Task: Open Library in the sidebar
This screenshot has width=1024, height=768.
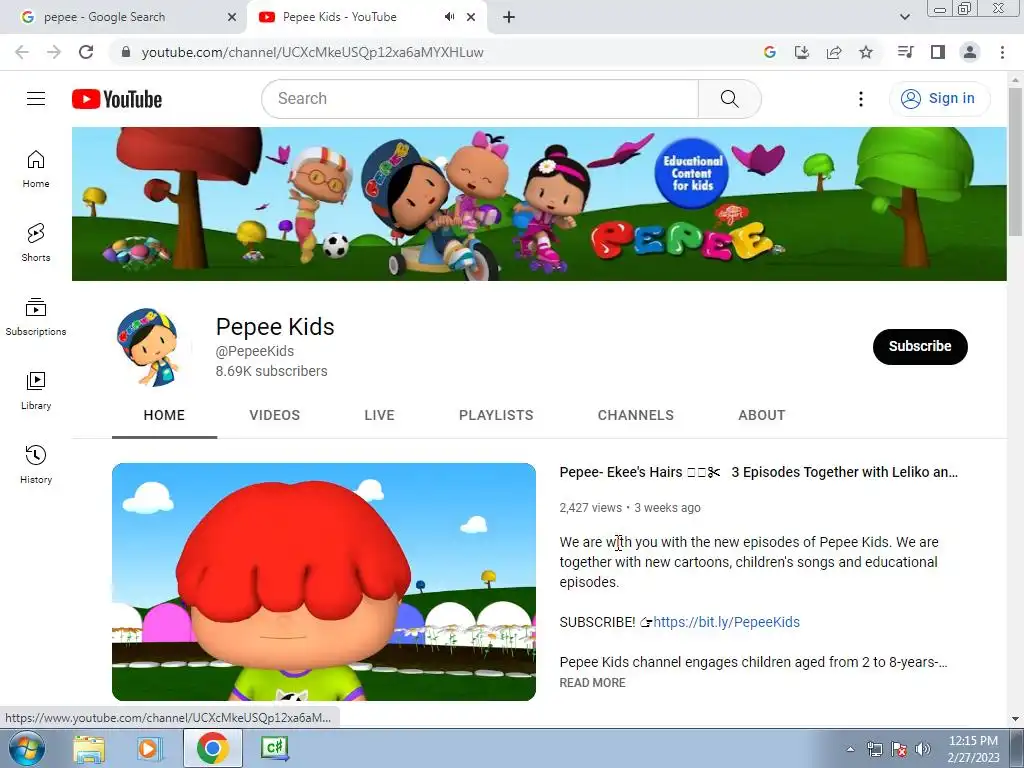Action: click(x=36, y=391)
